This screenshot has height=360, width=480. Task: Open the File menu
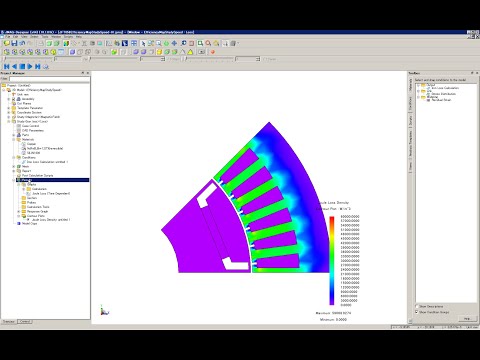(x=7, y=36)
